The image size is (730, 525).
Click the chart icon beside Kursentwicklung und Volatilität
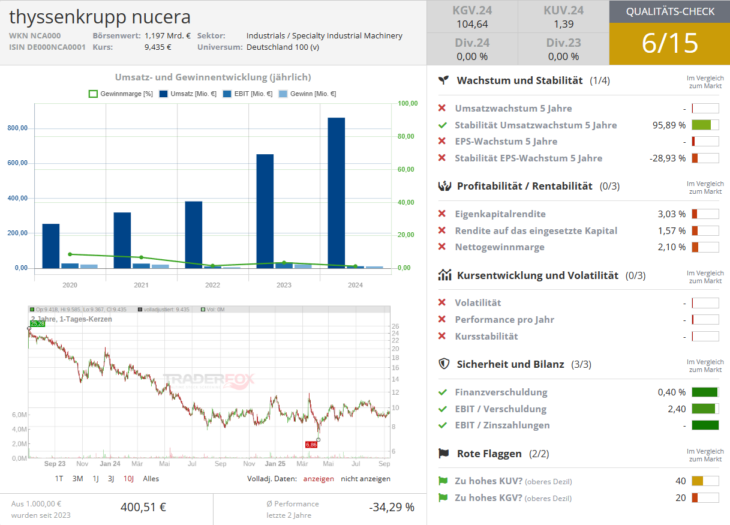click(445, 275)
